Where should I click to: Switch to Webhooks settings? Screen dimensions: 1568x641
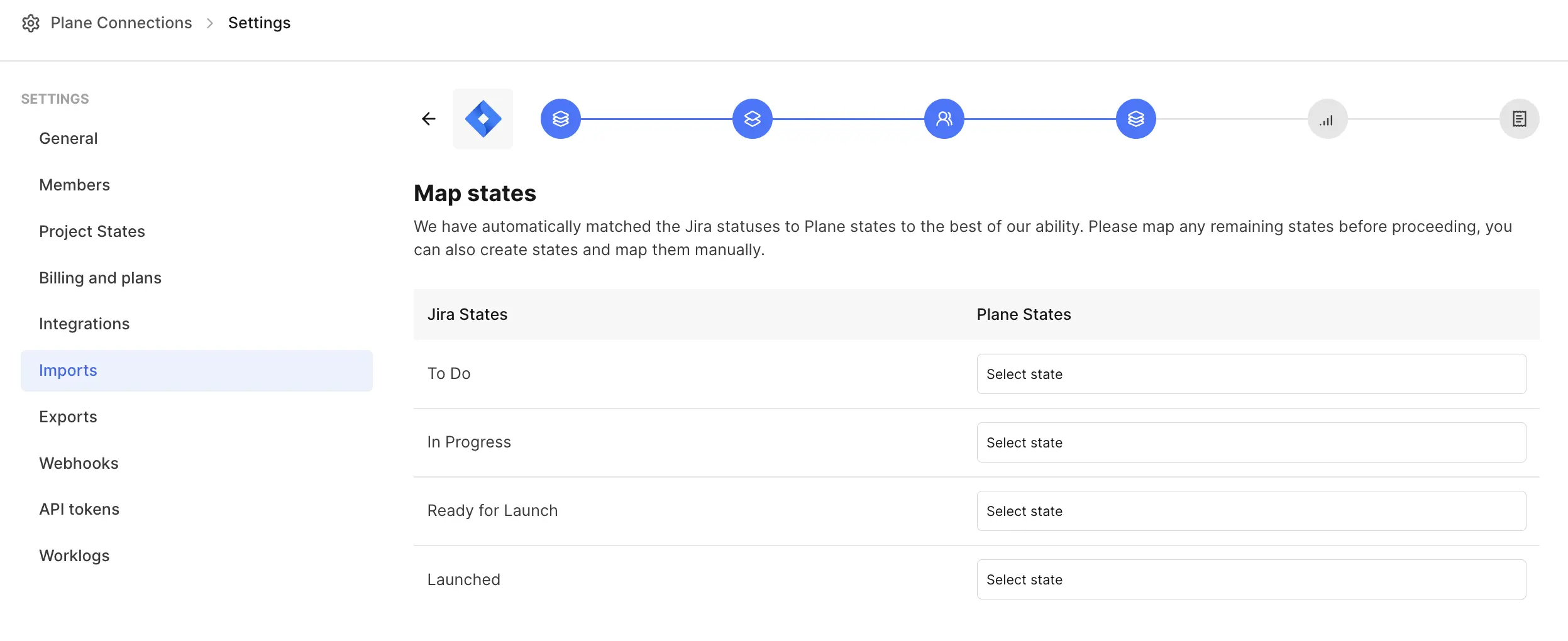(79, 463)
